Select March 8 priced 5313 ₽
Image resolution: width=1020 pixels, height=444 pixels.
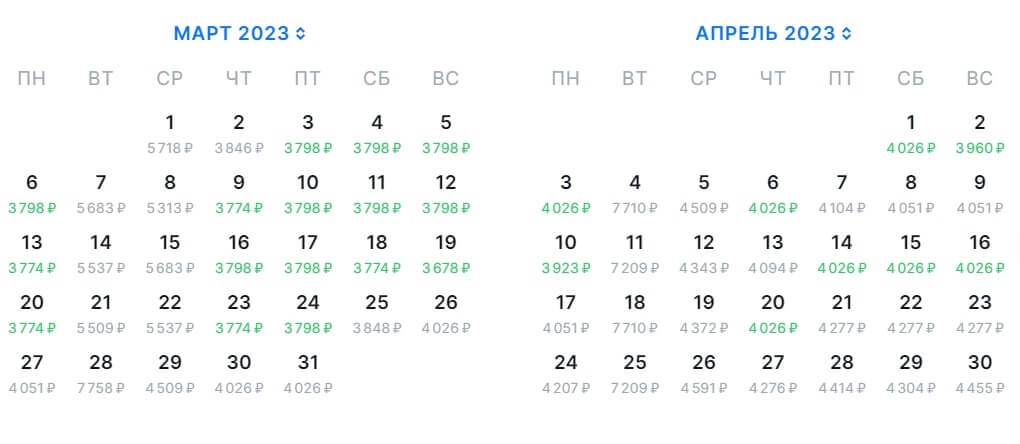(x=170, y=193)
